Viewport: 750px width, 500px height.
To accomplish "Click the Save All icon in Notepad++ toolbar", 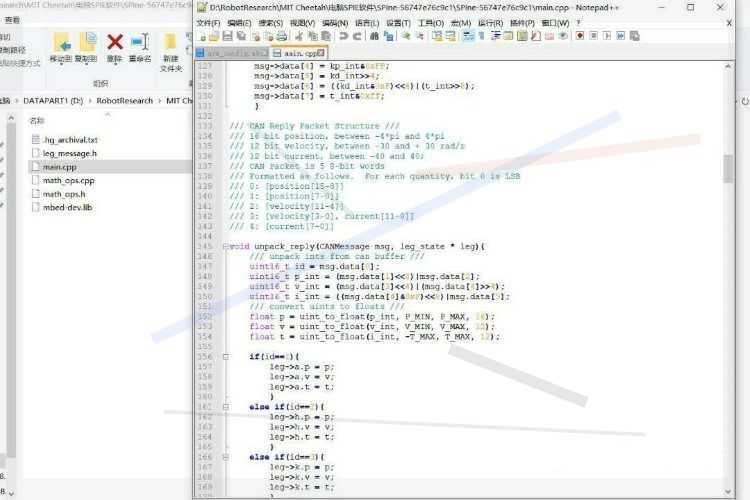I will [x=242, y=36].
